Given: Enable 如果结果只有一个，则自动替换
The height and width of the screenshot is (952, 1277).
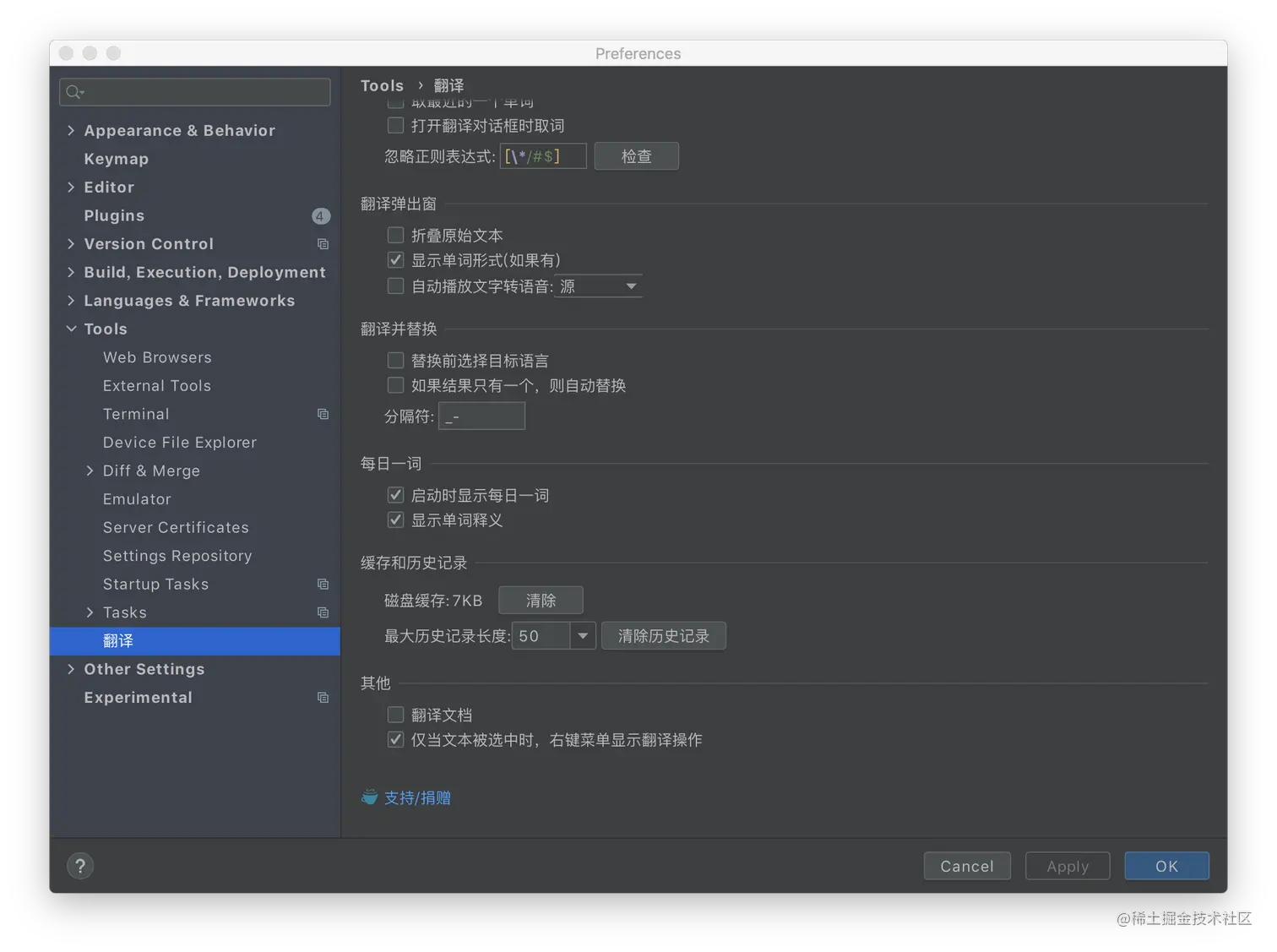Looking at the screenshot, I should (395, 386).
